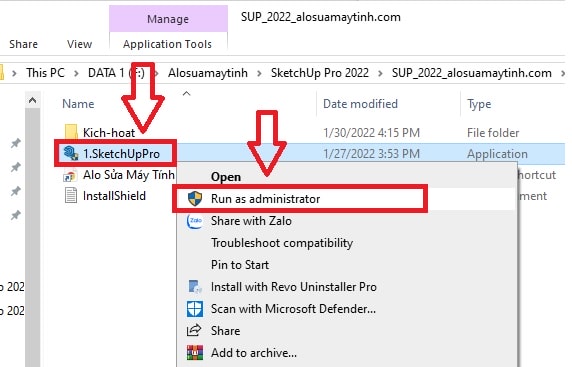Switch to the Application Tools tab
Viewport: 572px width, 367px height.
(167, 44)
